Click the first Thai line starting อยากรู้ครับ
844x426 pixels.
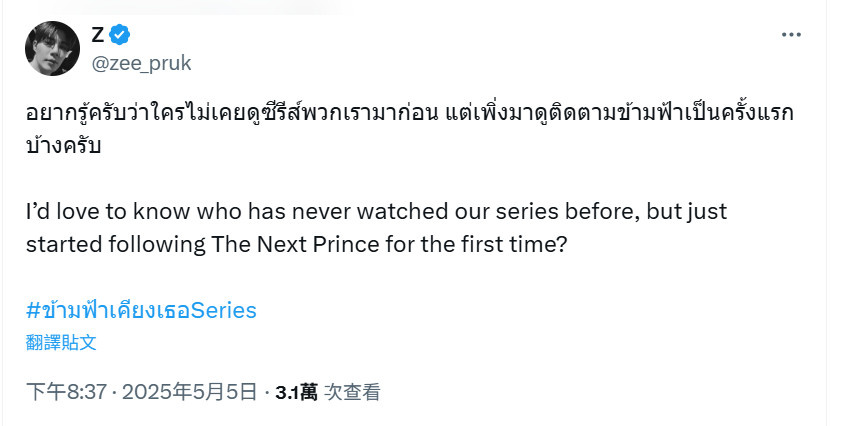coord(410,113)
